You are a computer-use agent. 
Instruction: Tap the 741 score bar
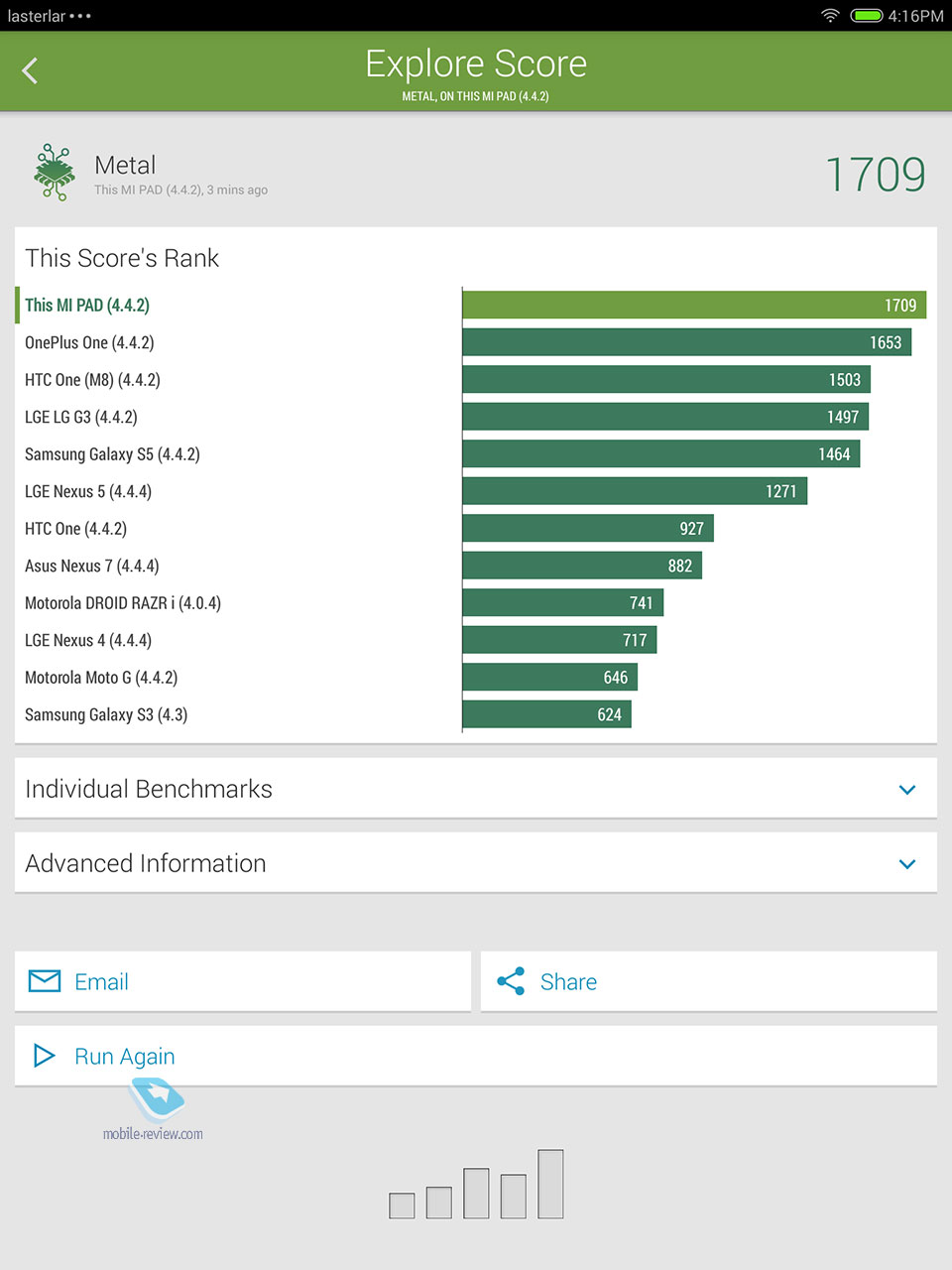click(563, 602)
